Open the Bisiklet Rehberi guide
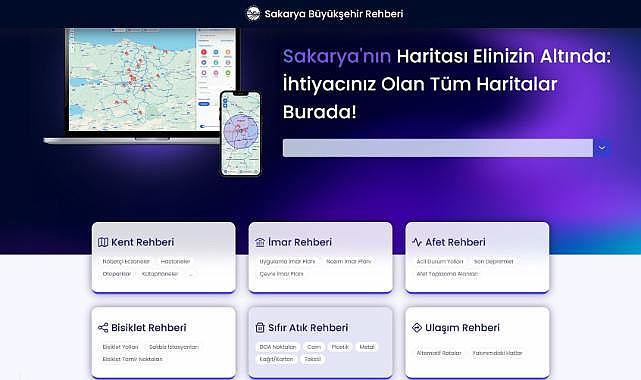 [164, 342]
